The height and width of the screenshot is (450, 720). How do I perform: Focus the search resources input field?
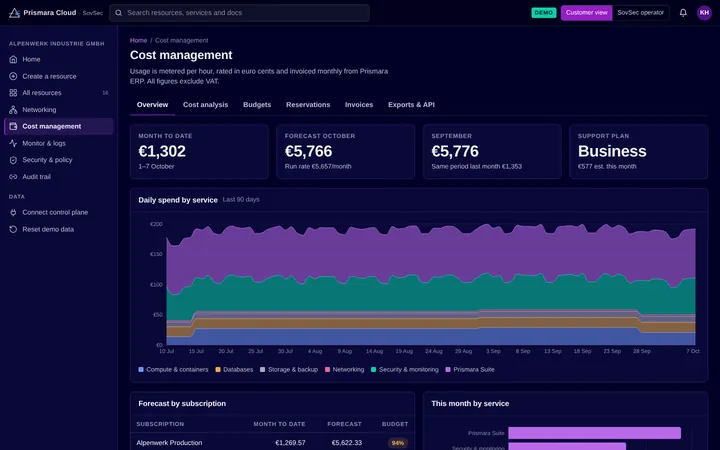pyautogui.click(x=239, y=13)
